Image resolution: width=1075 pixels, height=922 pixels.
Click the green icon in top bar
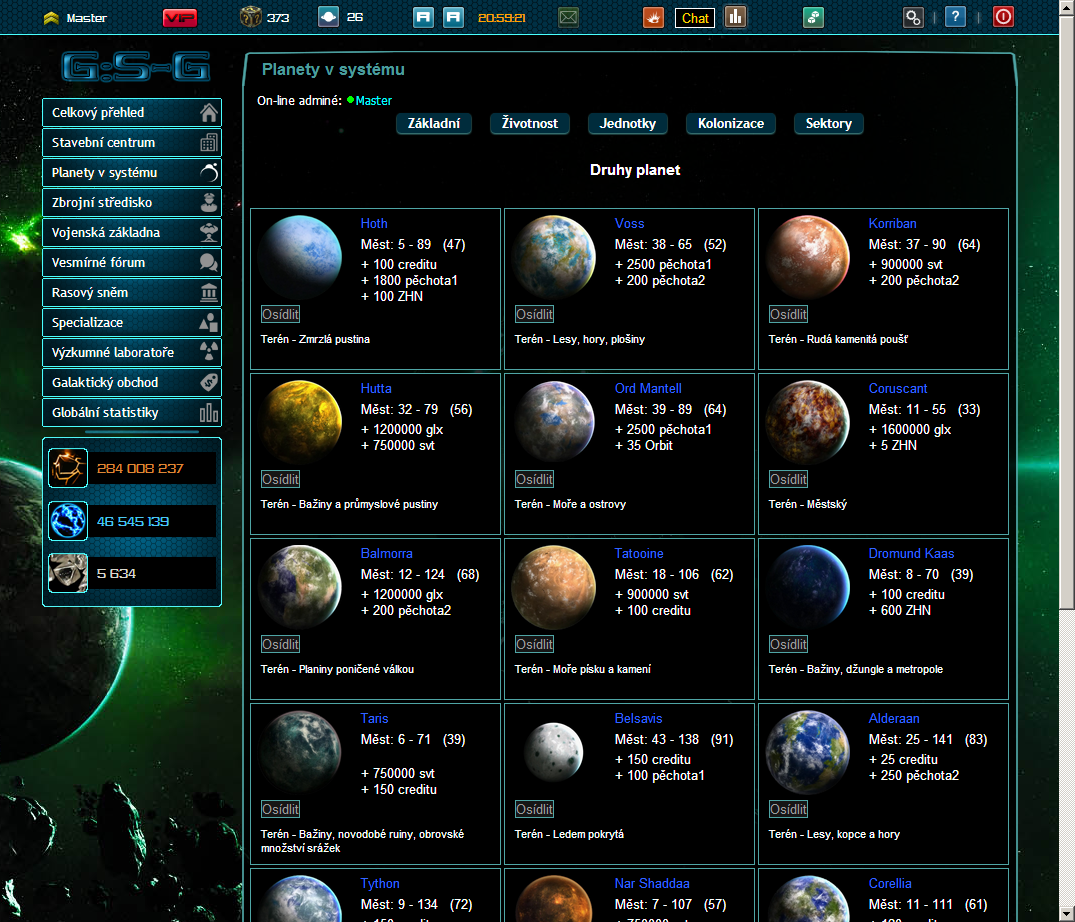pos(813,18)
